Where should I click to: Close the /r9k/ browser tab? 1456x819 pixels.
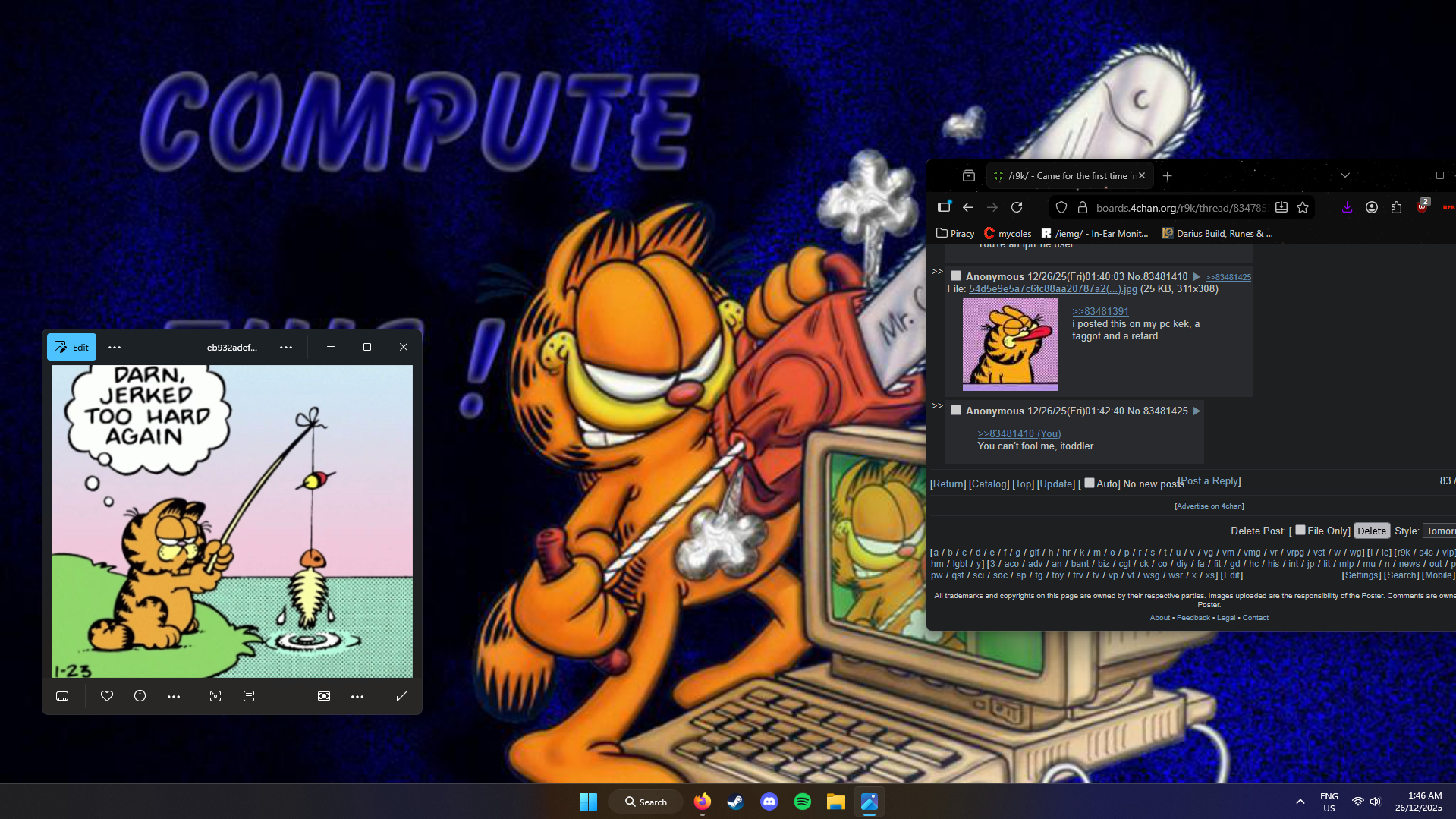click(x=1142, y=175)
